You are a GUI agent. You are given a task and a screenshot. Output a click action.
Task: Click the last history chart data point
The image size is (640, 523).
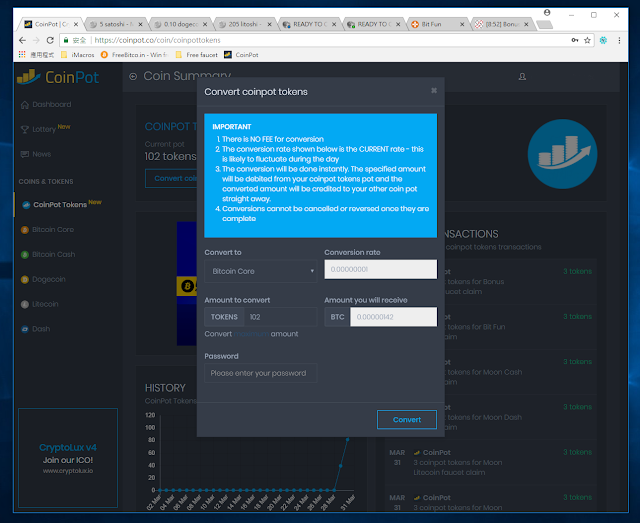pyautogui.click(x=348, y=439)
